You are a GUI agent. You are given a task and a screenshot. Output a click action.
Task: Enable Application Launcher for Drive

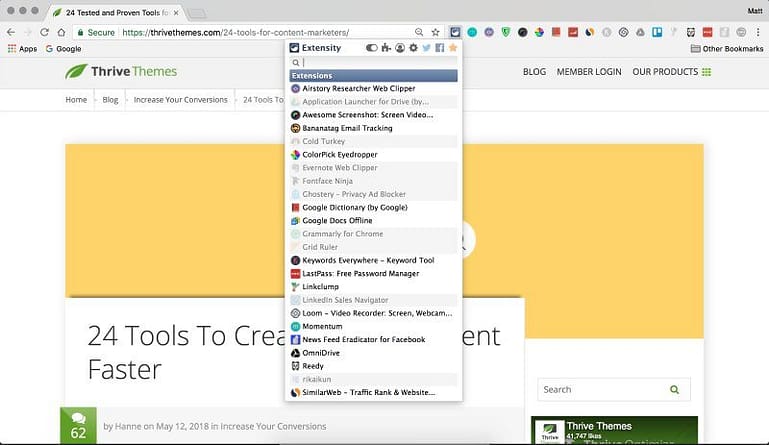tap(373, 102)
